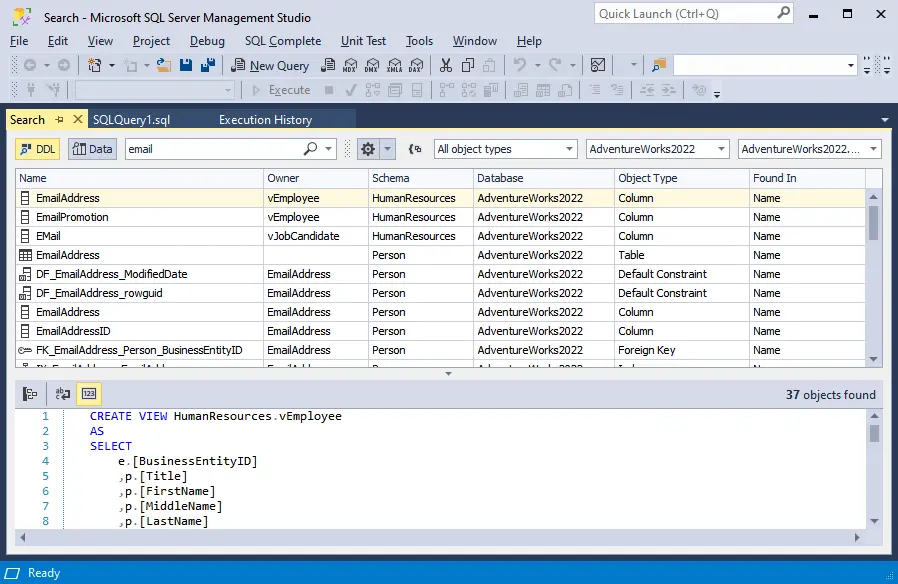Open the Unit Test menu

pos(363,41)
